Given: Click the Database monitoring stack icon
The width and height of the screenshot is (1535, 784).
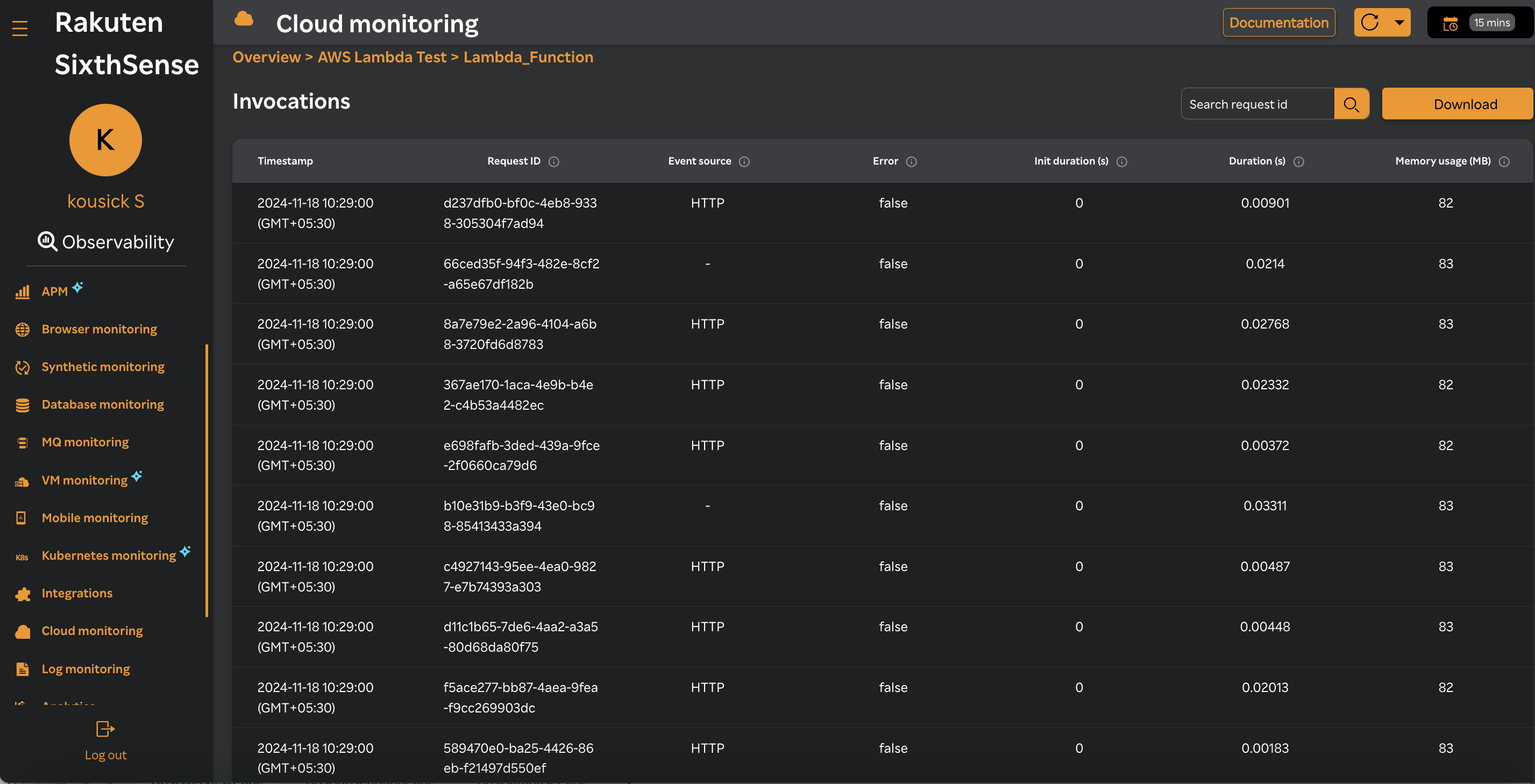Looking at the screenshot, I should pyautogui.click(x=22, y=404).
